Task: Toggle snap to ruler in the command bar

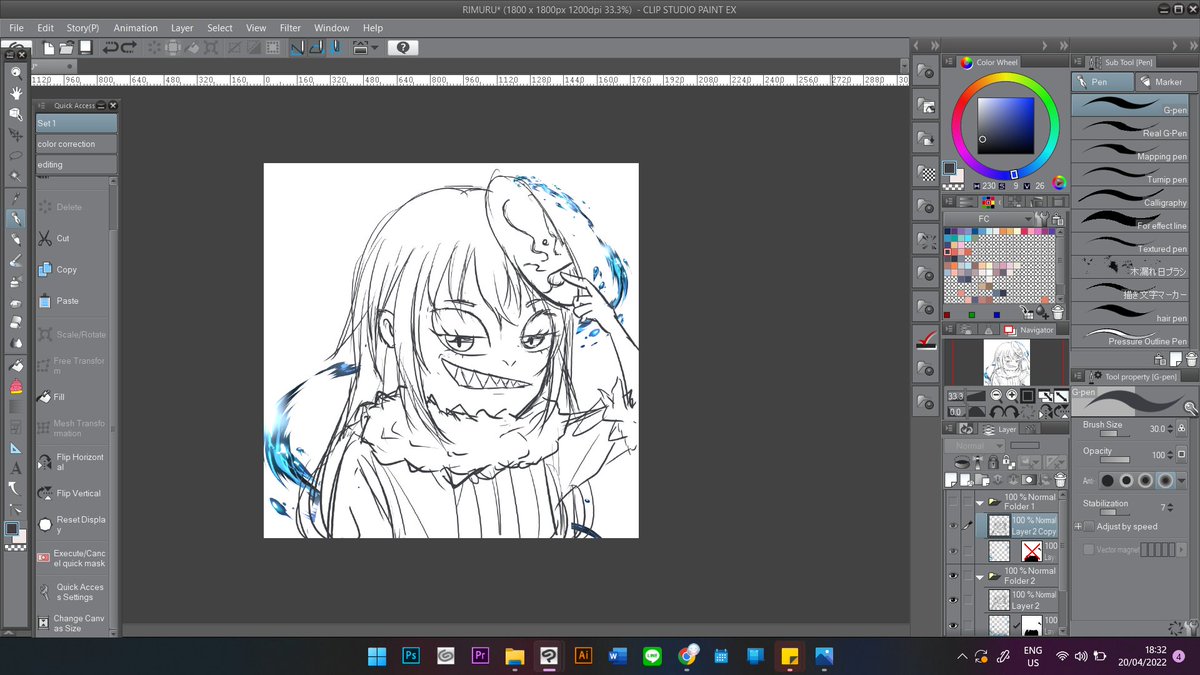Action: 297,47
